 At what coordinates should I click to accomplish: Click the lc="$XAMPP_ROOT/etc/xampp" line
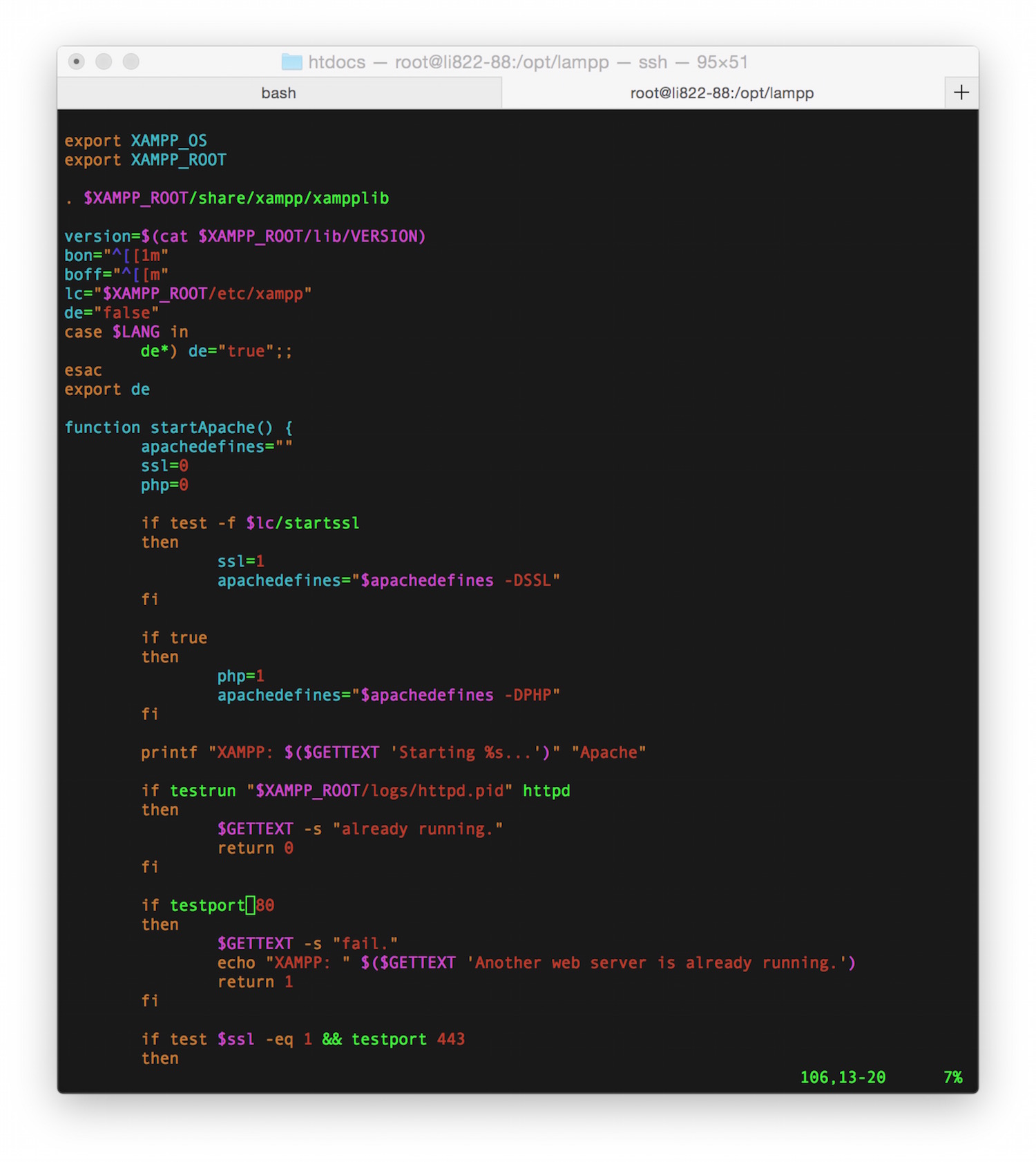tap(188, 294)
